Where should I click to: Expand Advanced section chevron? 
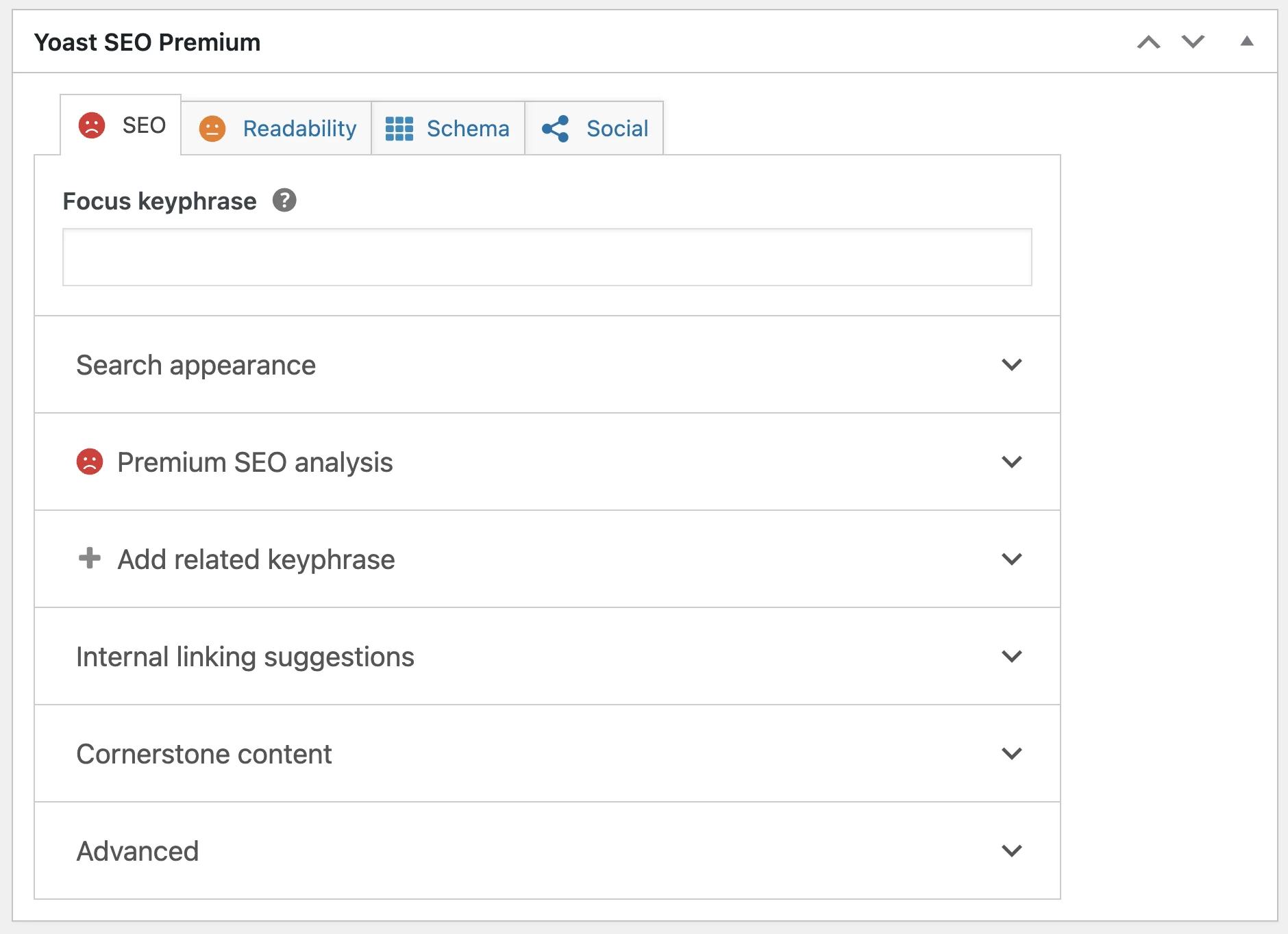[x=1012, y=851]
